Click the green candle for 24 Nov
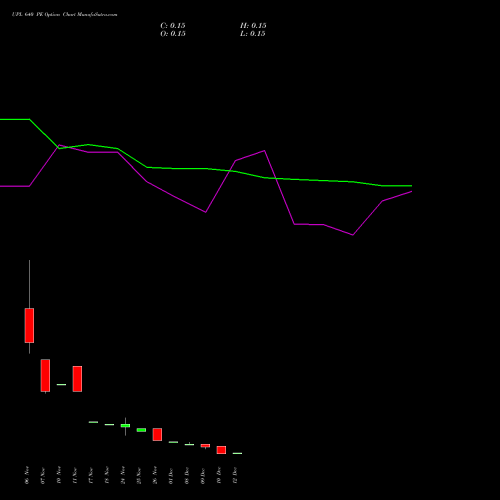 click(125, 426)
